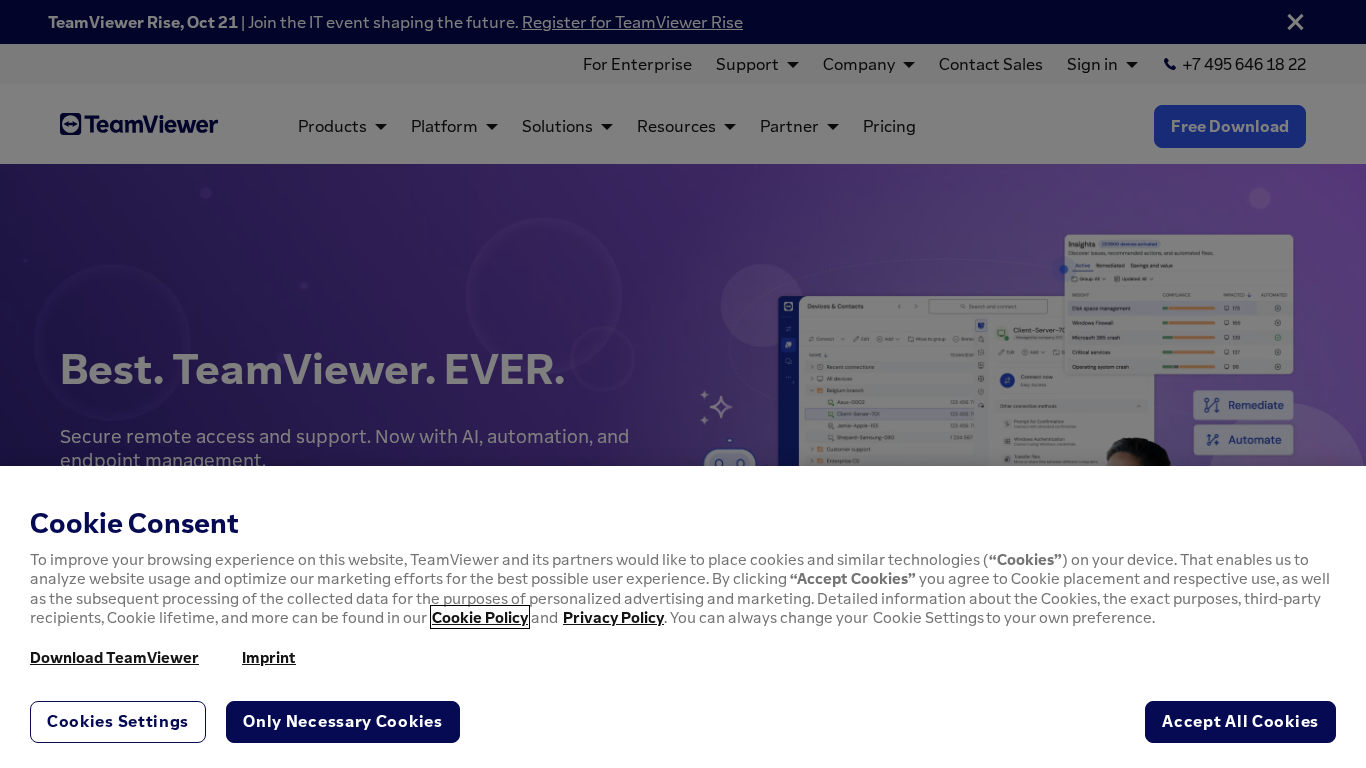Open the Solutions menu
Viewport: 1366px width, 768px height.
[x=567, y=126]
